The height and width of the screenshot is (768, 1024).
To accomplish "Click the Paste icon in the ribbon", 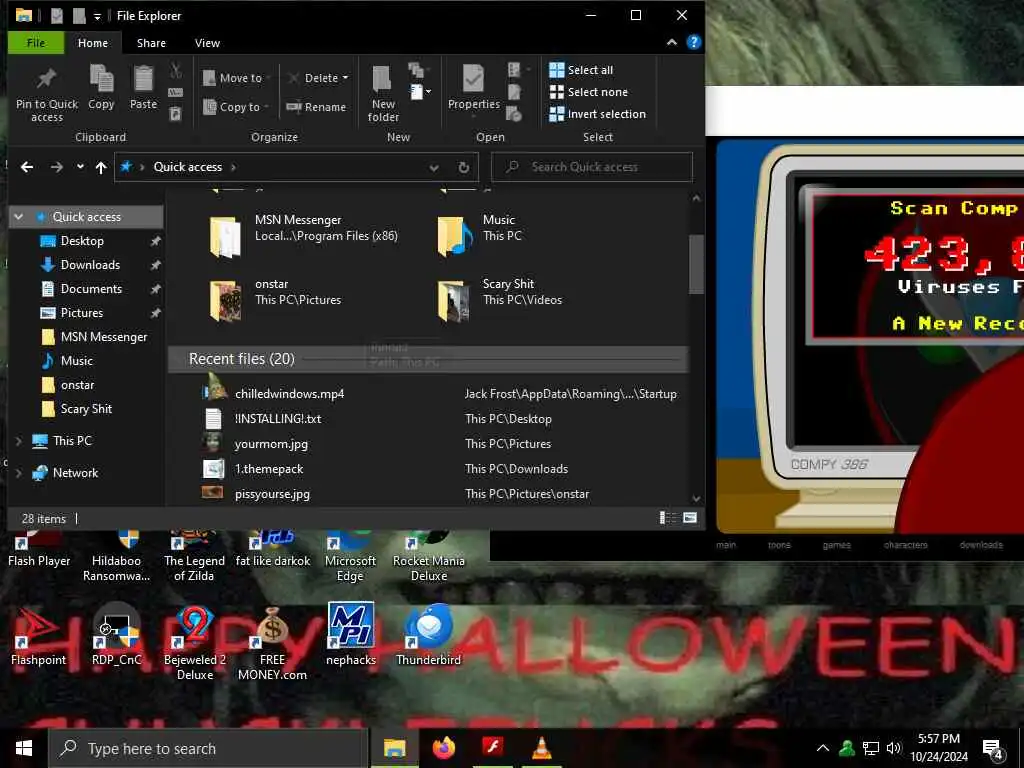I will (x=143, y=79).
